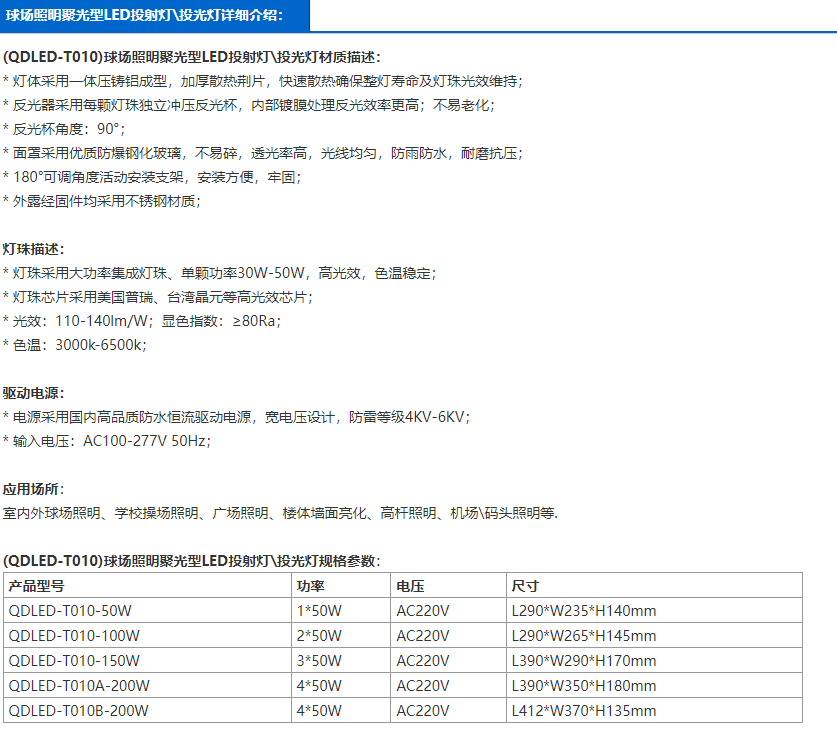Select the 功率 column header

point(310,586)
